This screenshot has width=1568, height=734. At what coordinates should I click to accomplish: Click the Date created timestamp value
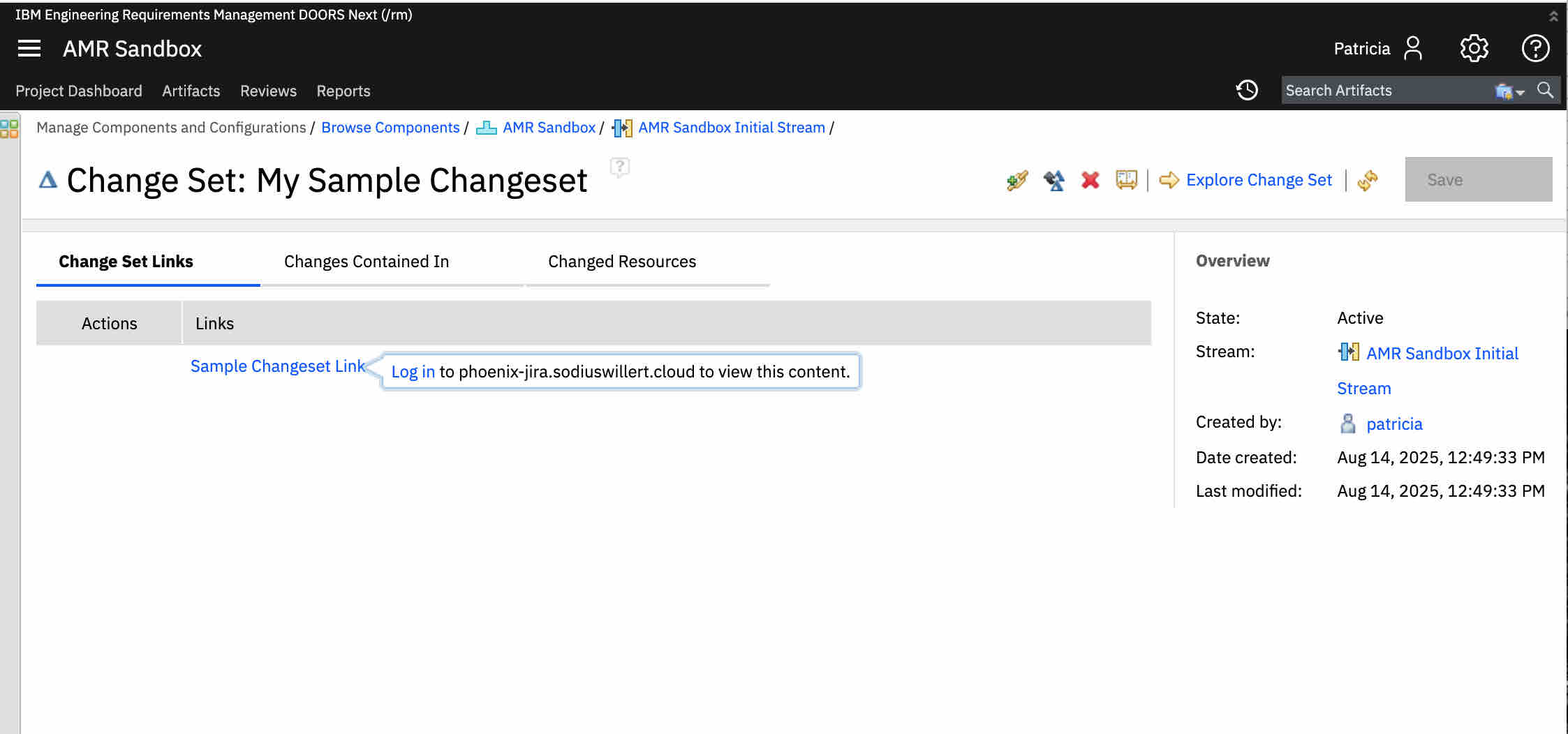[1441, 458]
